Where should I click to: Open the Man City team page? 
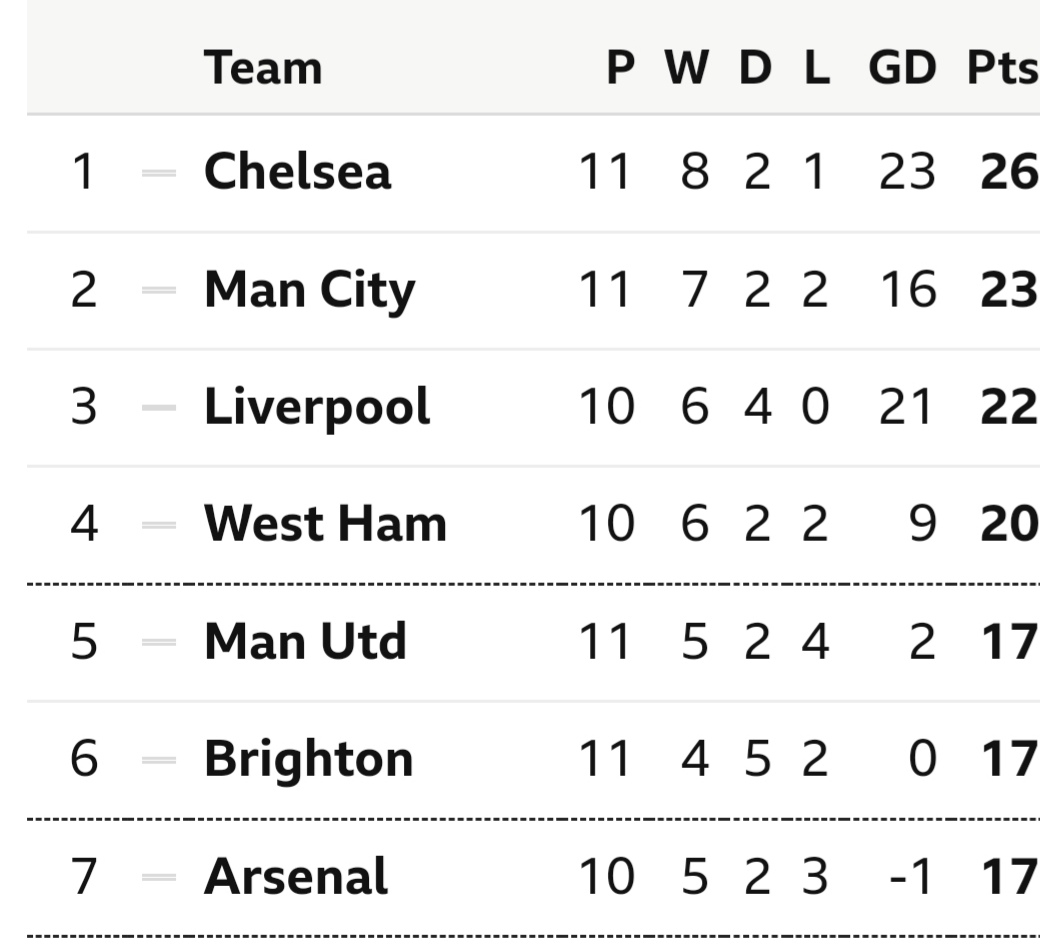pos(310,291)
